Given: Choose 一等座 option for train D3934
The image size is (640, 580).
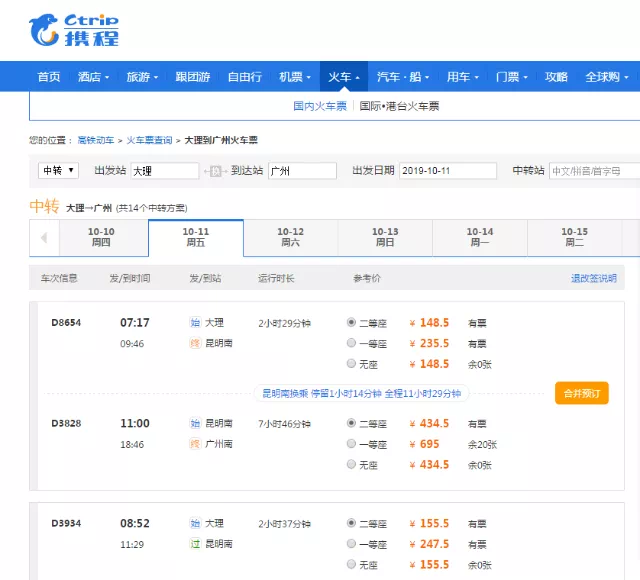Looking at the screenshot, I should pyautogui.click(x=351, y=544).
